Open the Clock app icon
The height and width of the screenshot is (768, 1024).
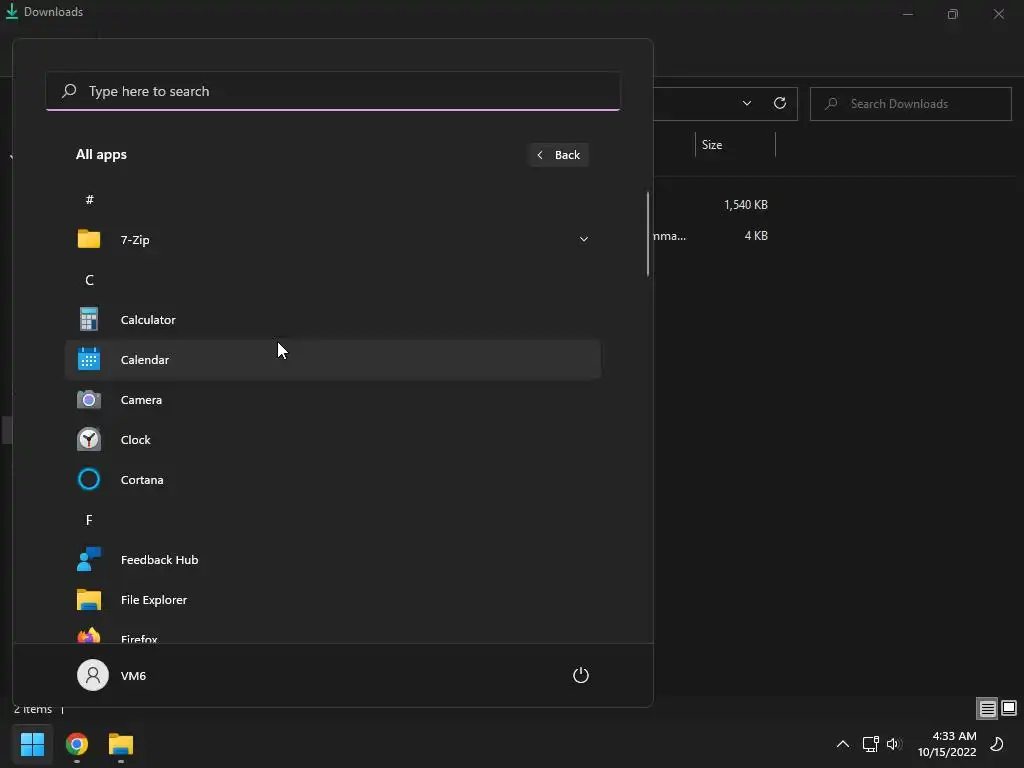click(x=89, y=440)
